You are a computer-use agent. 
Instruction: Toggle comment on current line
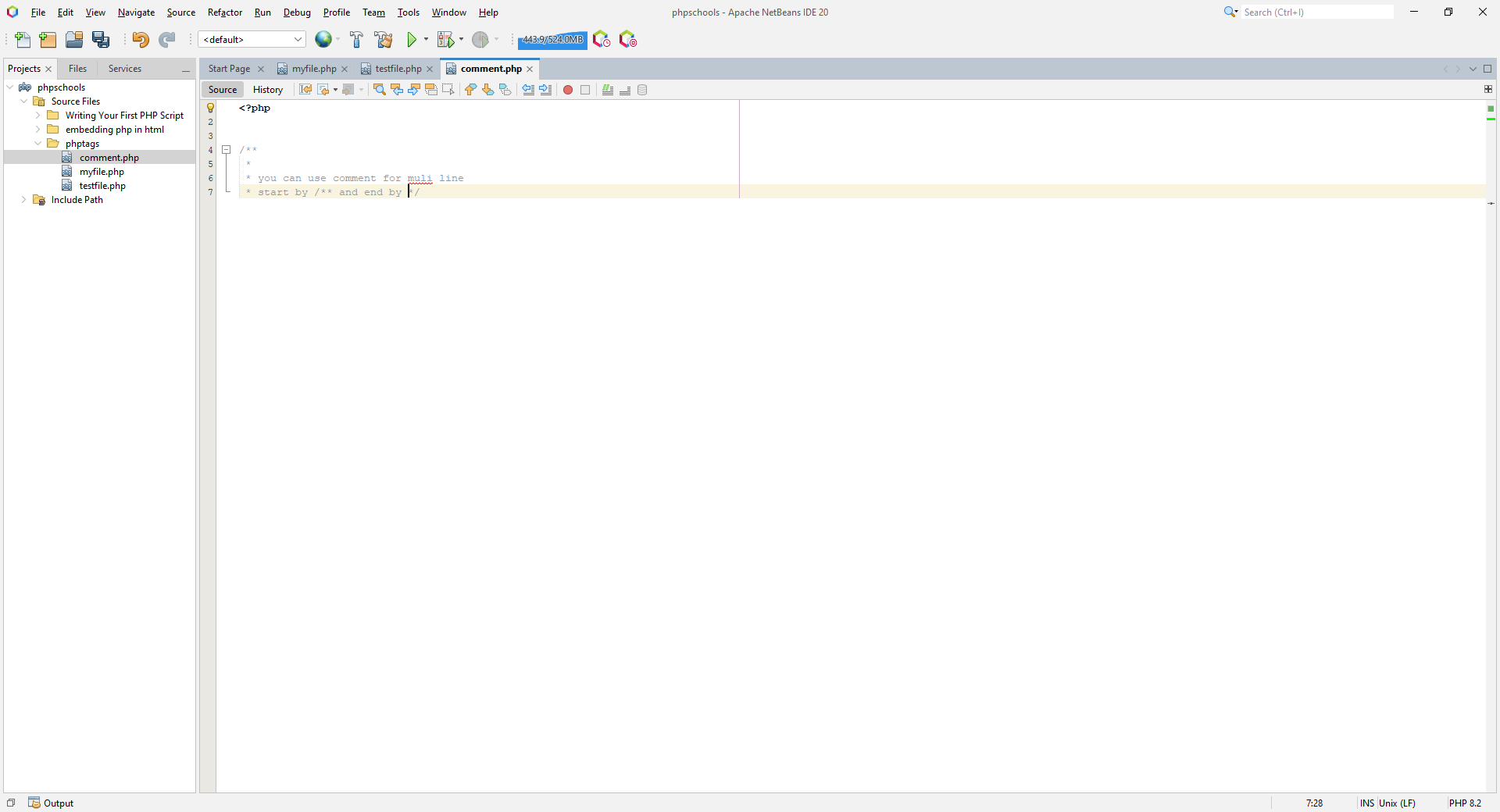point(607,90)
